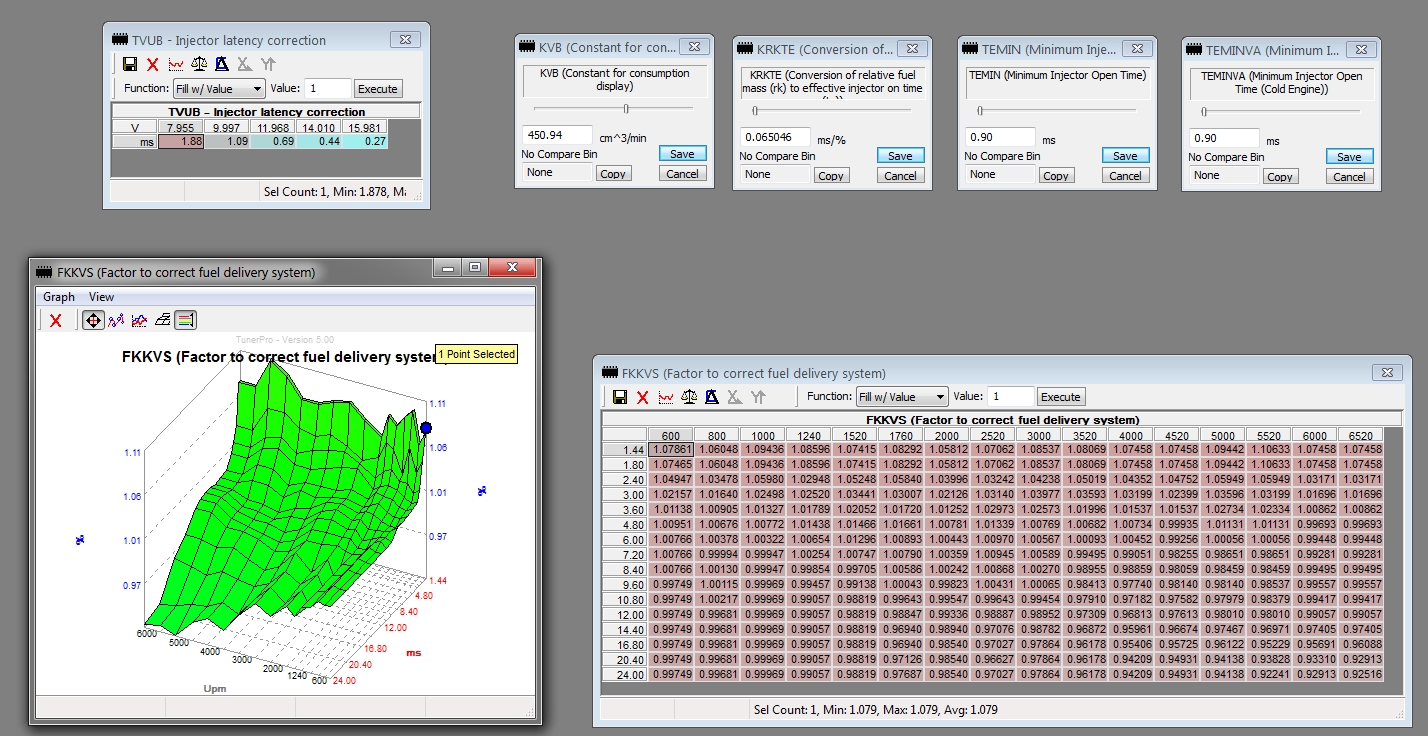Click the blue metronome icon in FKKVS table toolbar
The height and width of the screenshot is (736, 1428).
712,397
